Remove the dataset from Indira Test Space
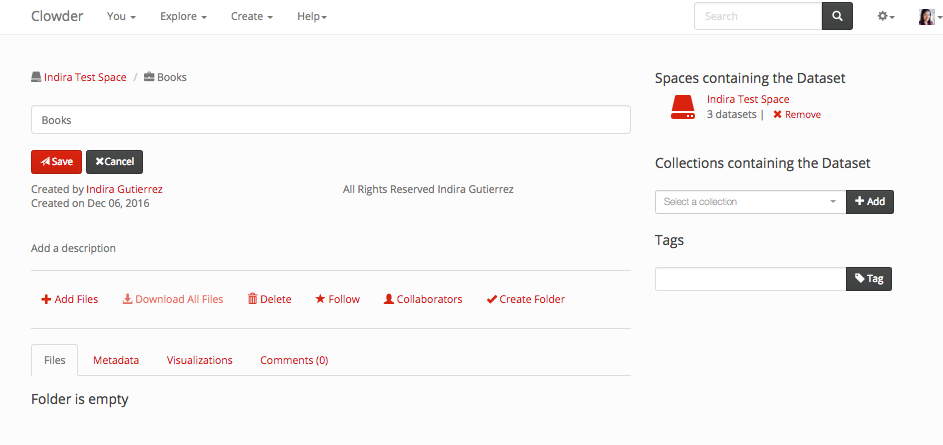The height and width of the screenshot is (445, 943). 797,115
